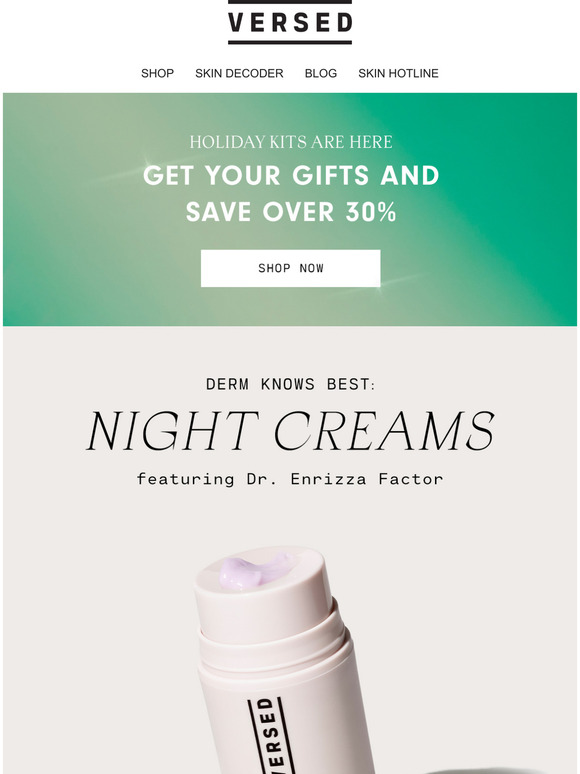Open the night cream bottle image
Viewport: 580px width, 774px height.
[283, 661]
